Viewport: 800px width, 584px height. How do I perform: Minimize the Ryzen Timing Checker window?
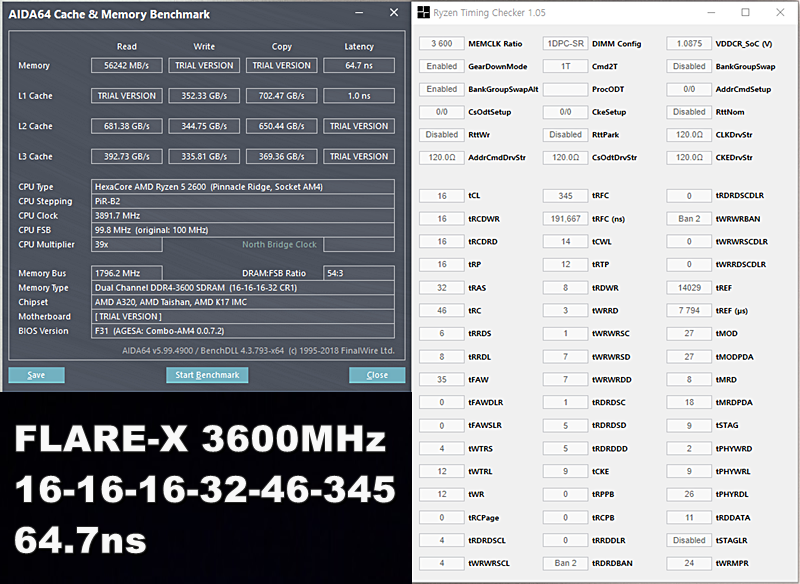(x=712, y=12)
